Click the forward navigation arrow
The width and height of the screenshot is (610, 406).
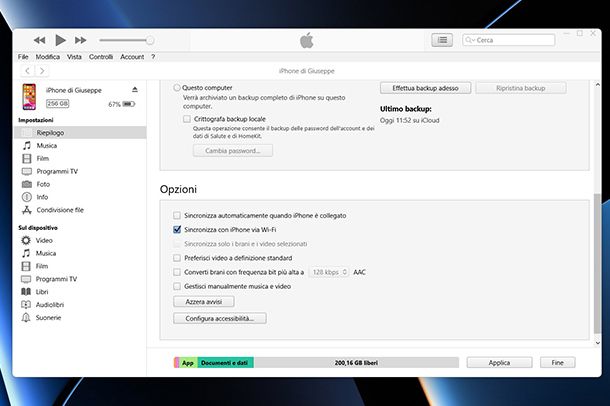pos(42,71)
